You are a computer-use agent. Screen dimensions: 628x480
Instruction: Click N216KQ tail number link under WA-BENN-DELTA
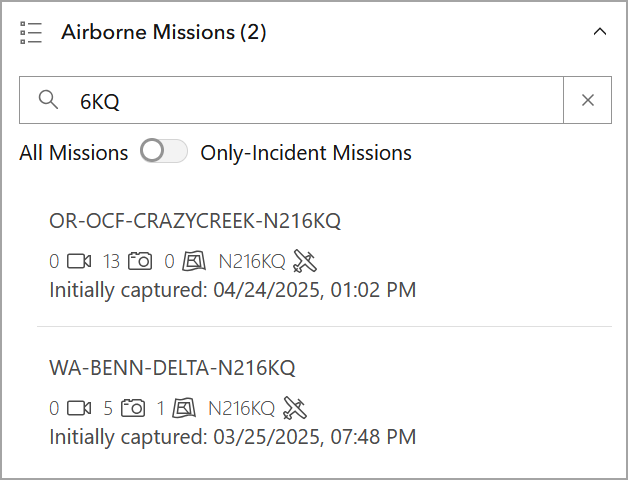click(241, 408)
